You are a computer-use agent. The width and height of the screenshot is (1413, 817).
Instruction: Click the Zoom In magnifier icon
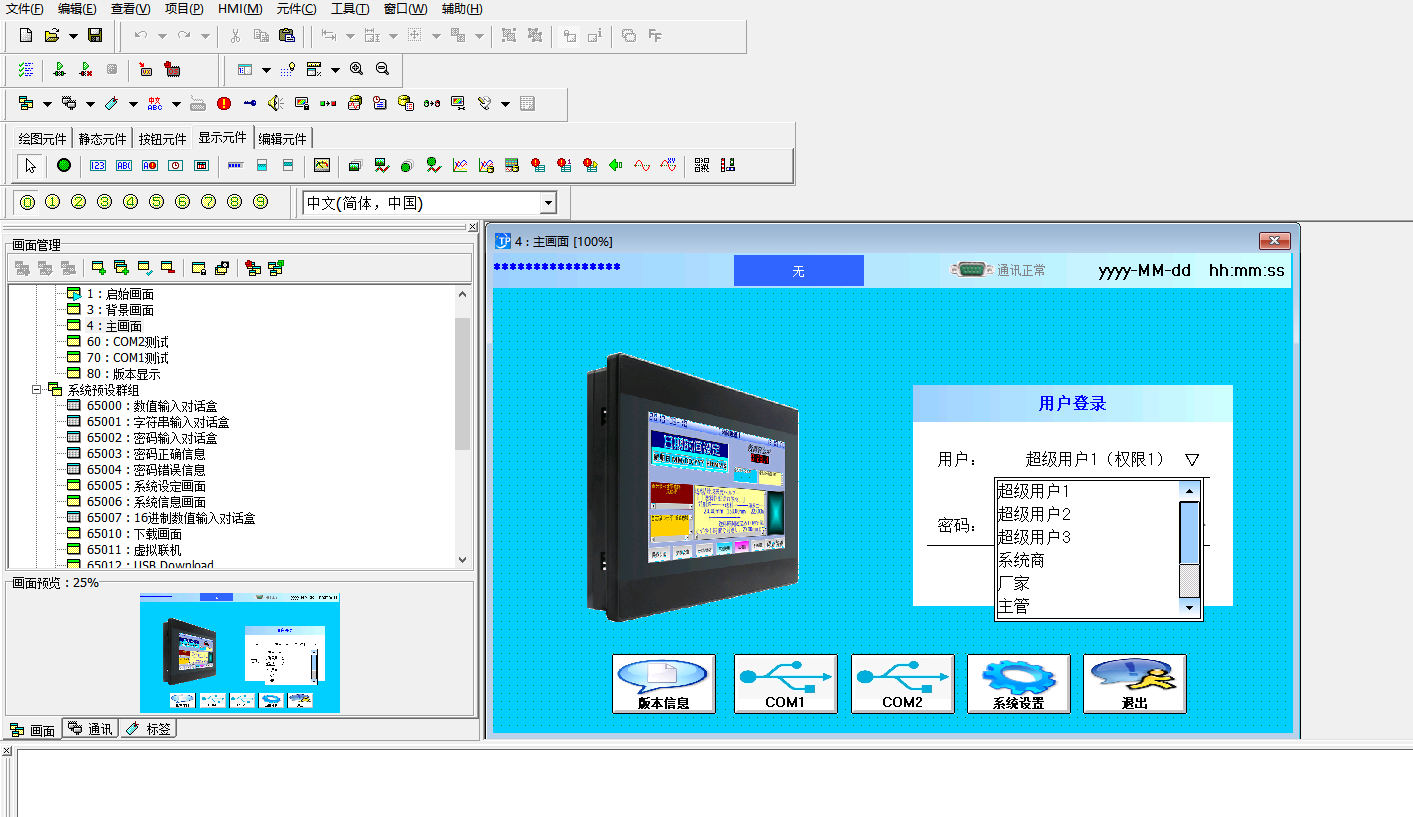point(357,69)
